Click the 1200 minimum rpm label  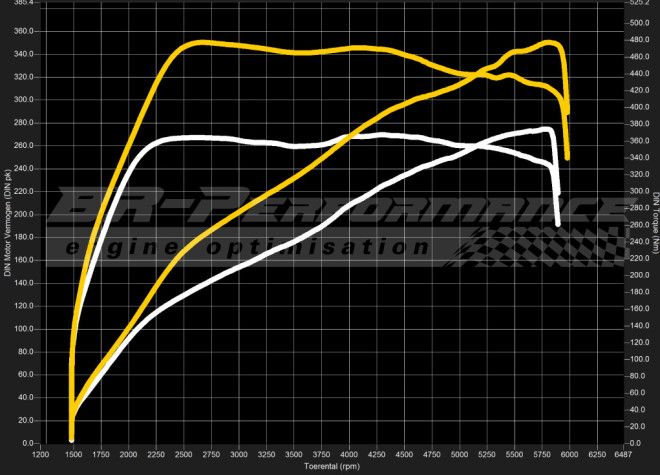(x=40, y=453)
